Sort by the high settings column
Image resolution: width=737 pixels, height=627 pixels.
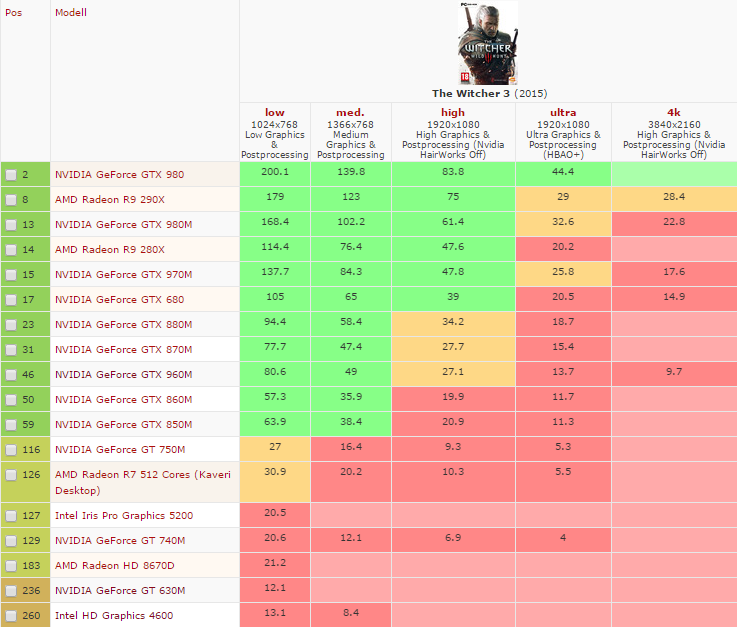453,112
